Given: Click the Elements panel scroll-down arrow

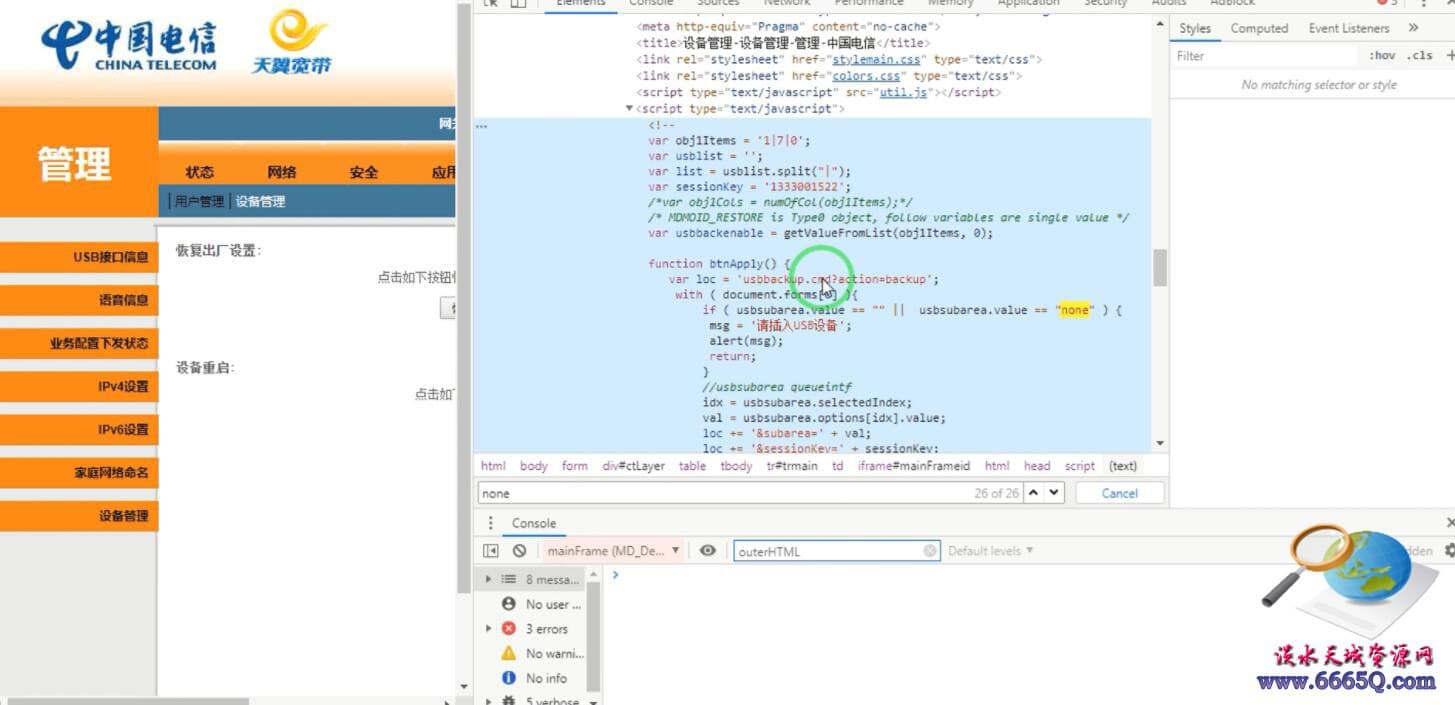Looking at the screenshot, I should [1159, 443].
